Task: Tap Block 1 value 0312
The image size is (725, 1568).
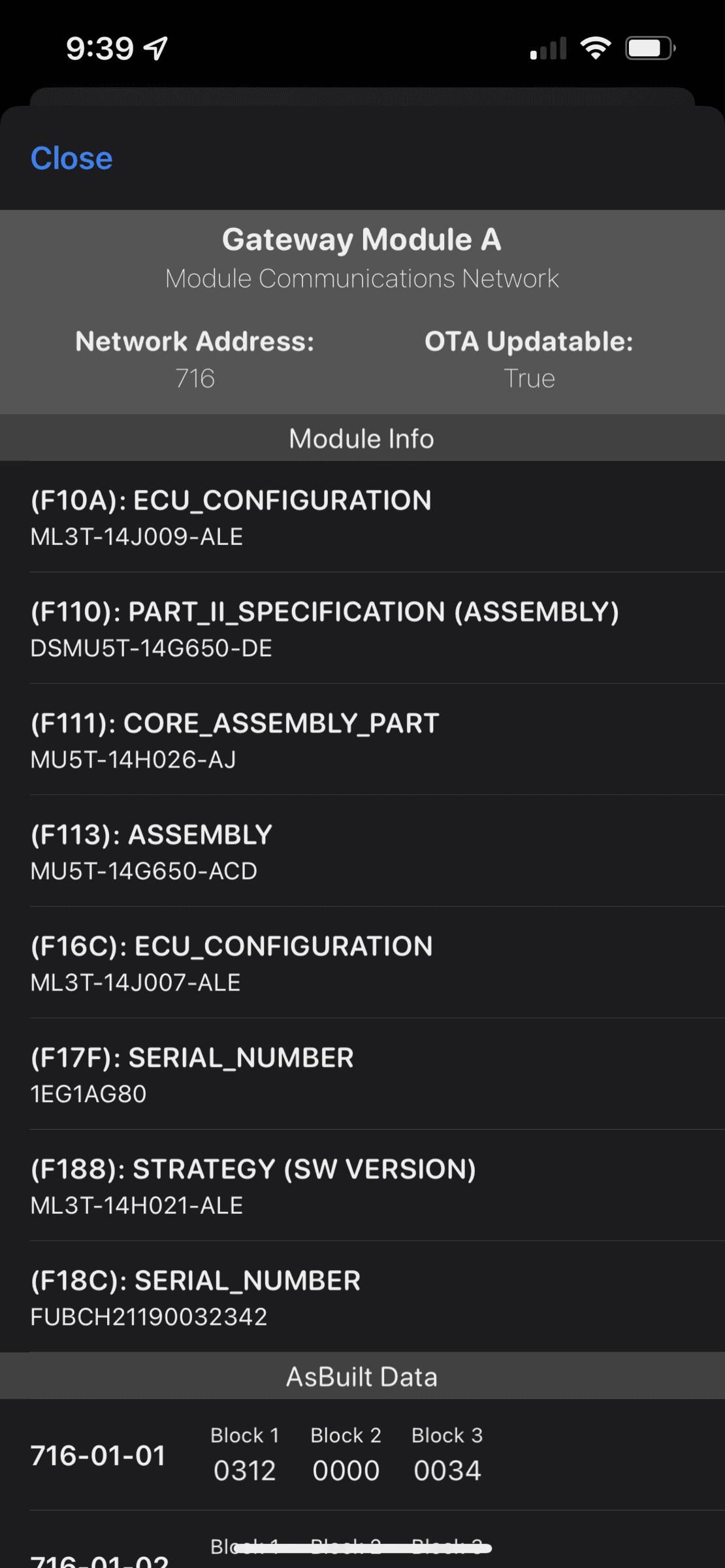Action: (x=245, y=1471)
